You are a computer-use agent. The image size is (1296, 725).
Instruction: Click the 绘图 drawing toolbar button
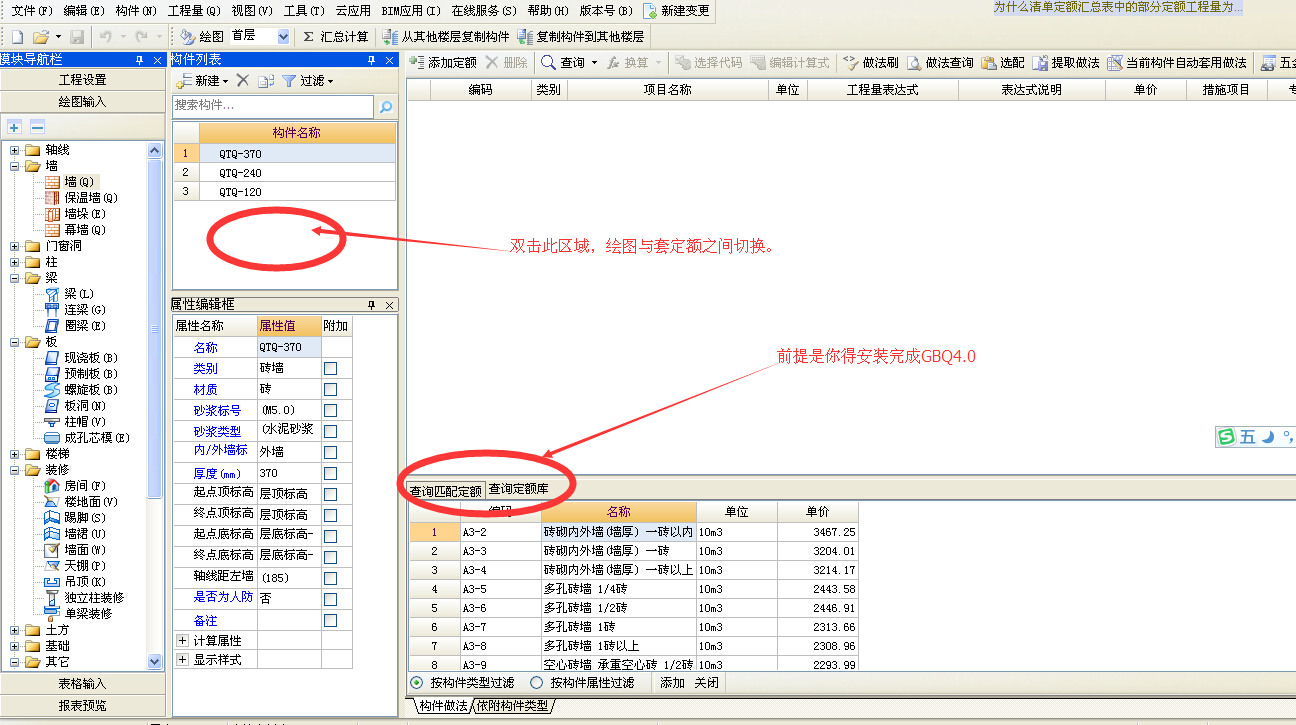click(x=203, y=36)
